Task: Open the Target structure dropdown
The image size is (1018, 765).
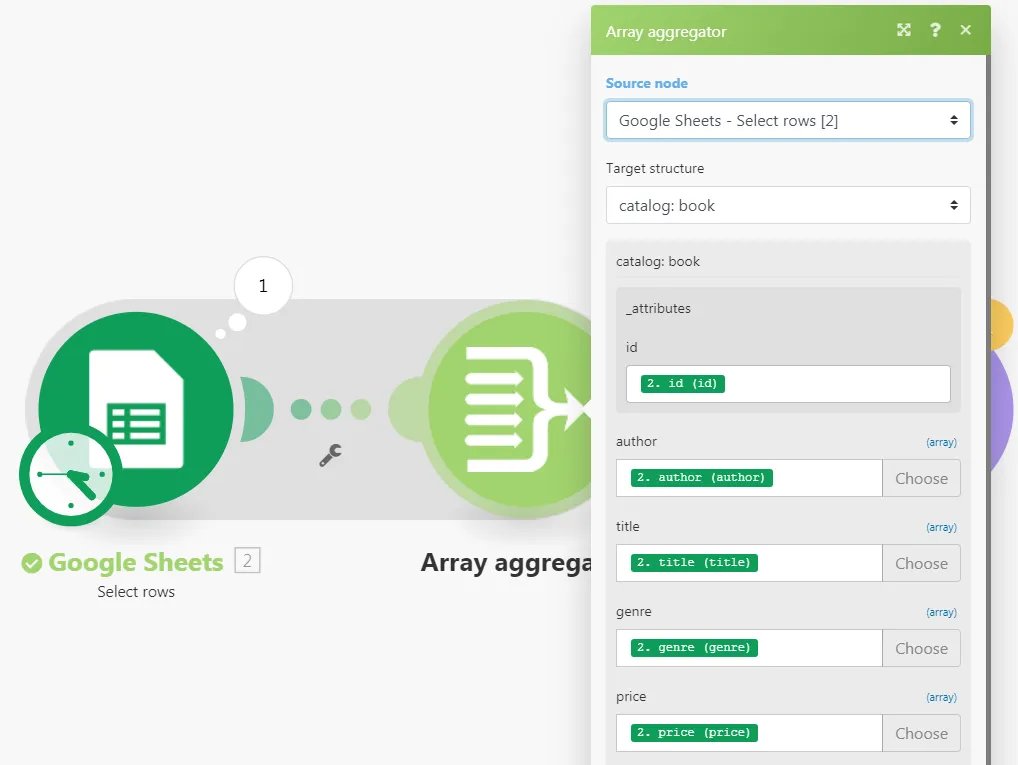Action: (788, 206)
